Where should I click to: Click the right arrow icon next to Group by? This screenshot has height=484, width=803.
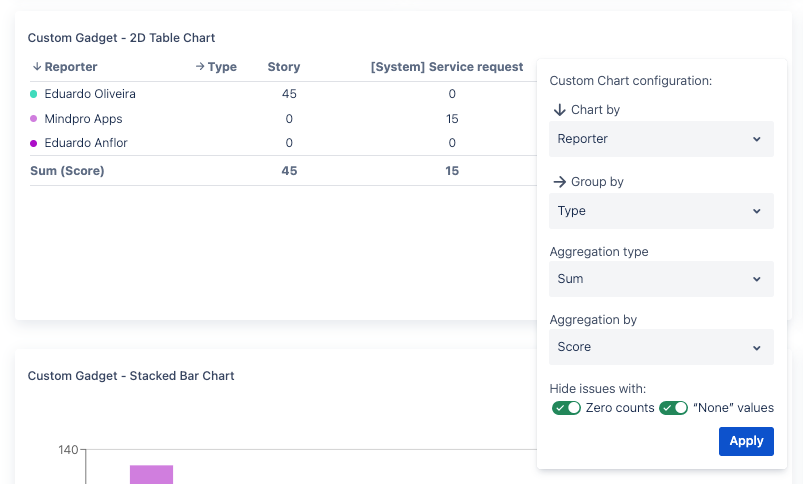click(x=559, y=182)
